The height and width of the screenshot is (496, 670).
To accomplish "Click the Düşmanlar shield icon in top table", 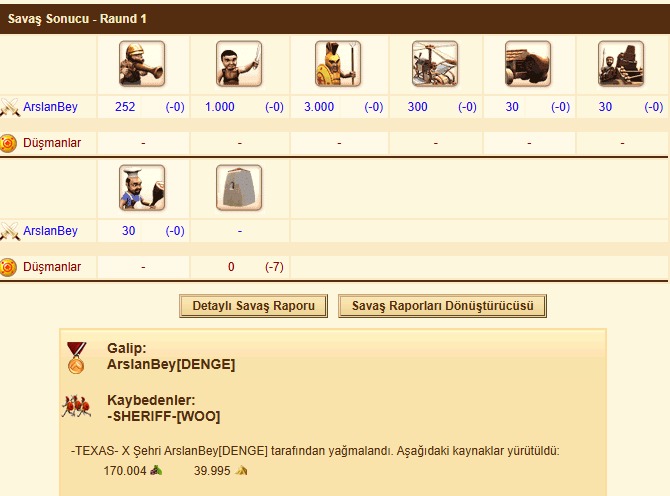I will (x=8, y=143).
